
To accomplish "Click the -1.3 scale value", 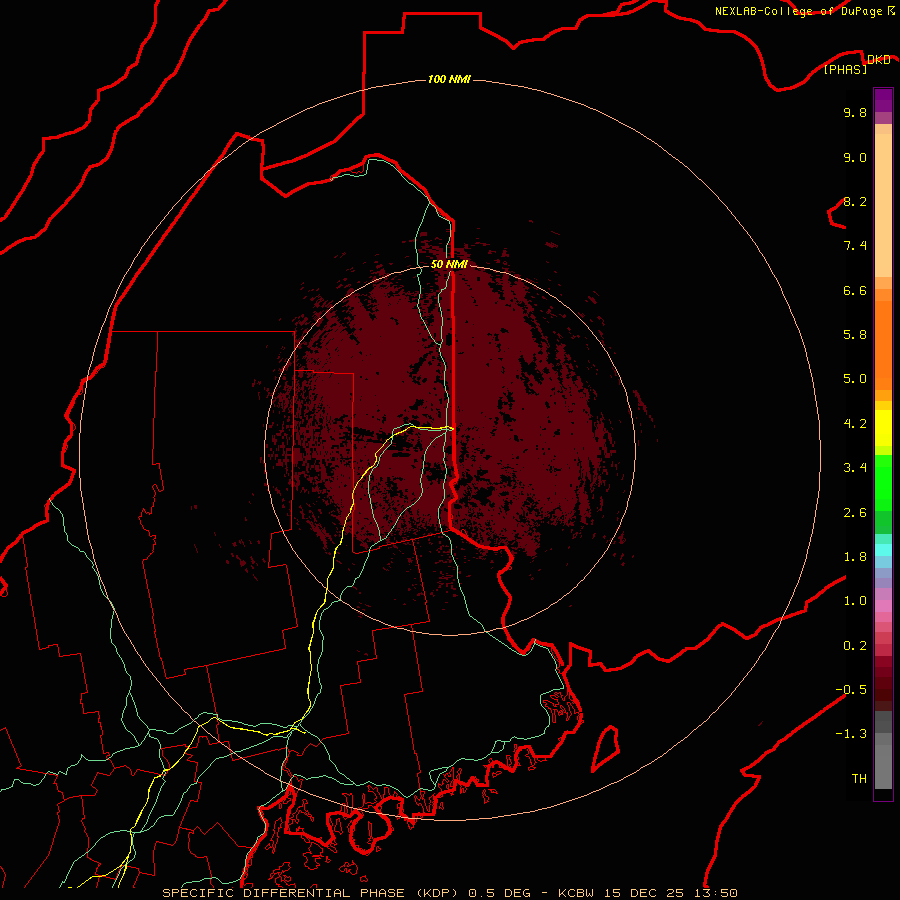I will coord(851,734).
